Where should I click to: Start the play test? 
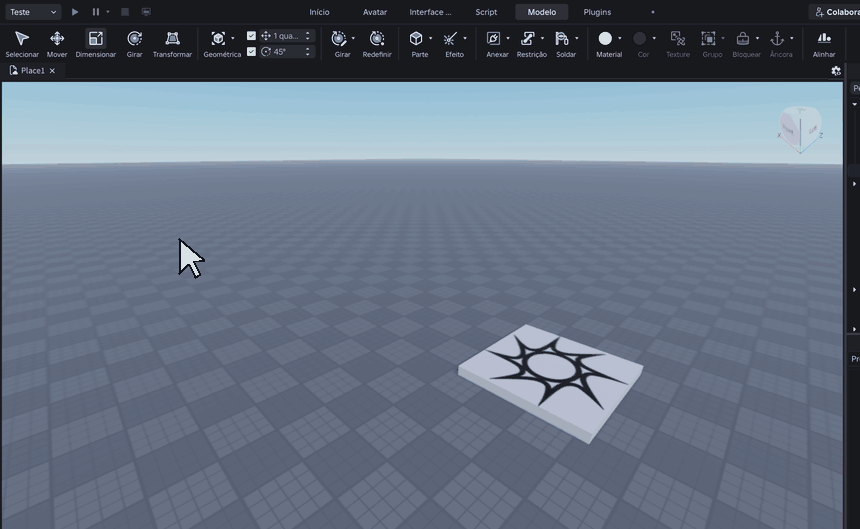pyautogui.click(x=75, y=12)
